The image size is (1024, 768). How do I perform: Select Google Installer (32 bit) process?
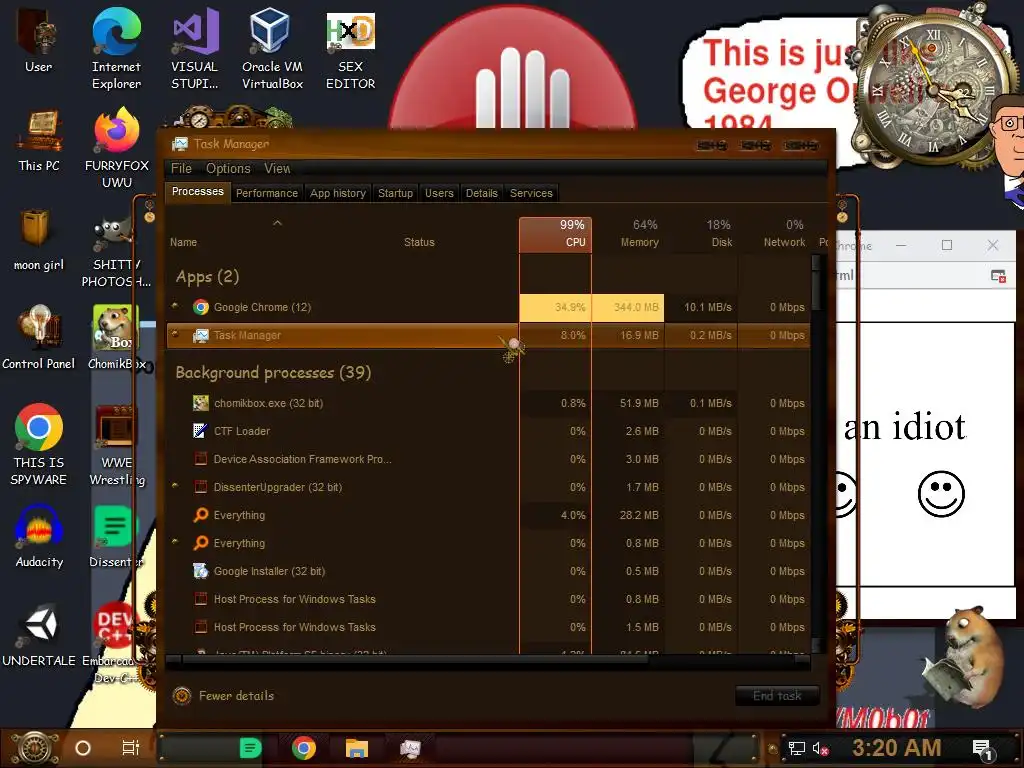(x=488, y=571)
